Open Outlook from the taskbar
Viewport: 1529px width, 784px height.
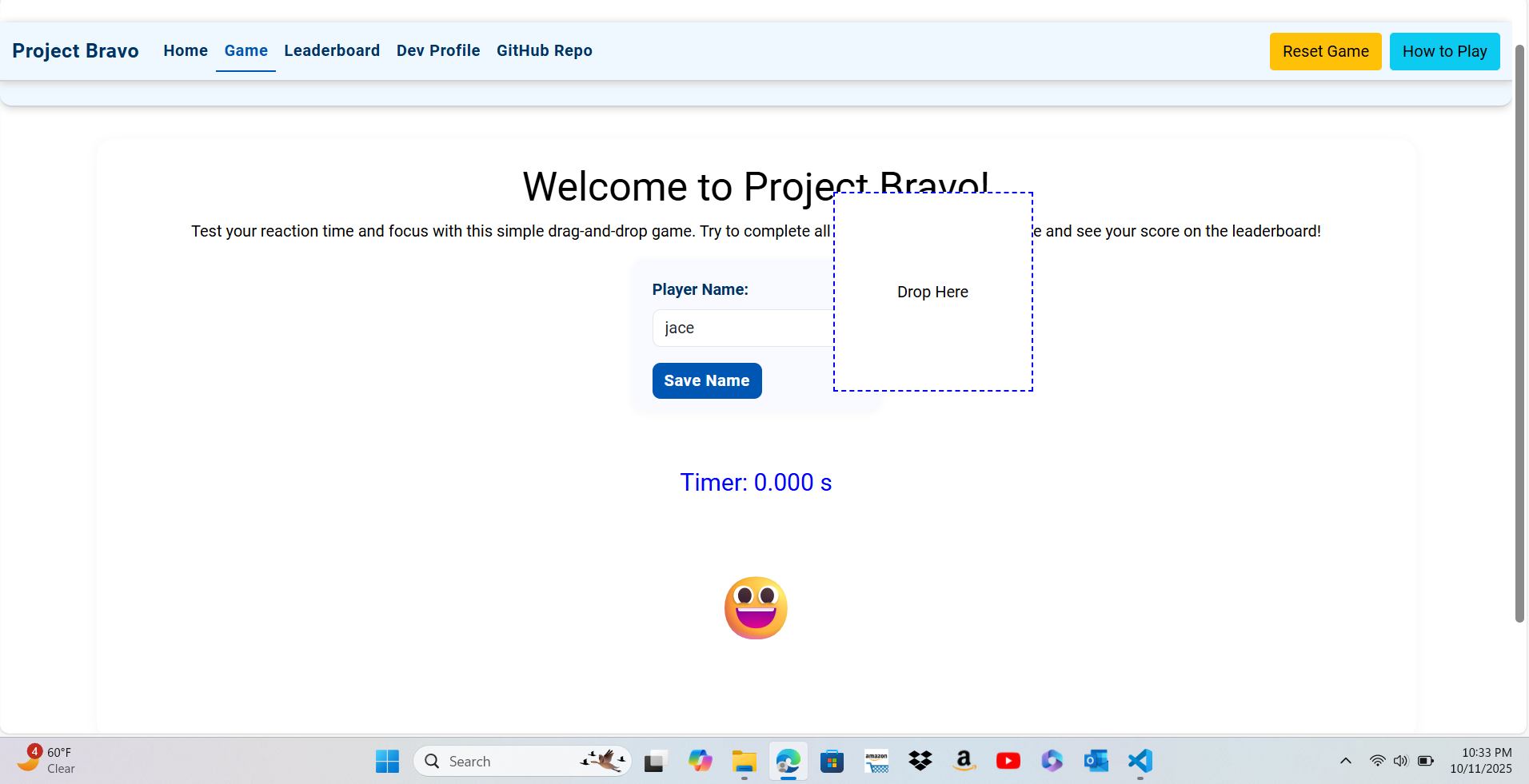(x=1096, y=761)
